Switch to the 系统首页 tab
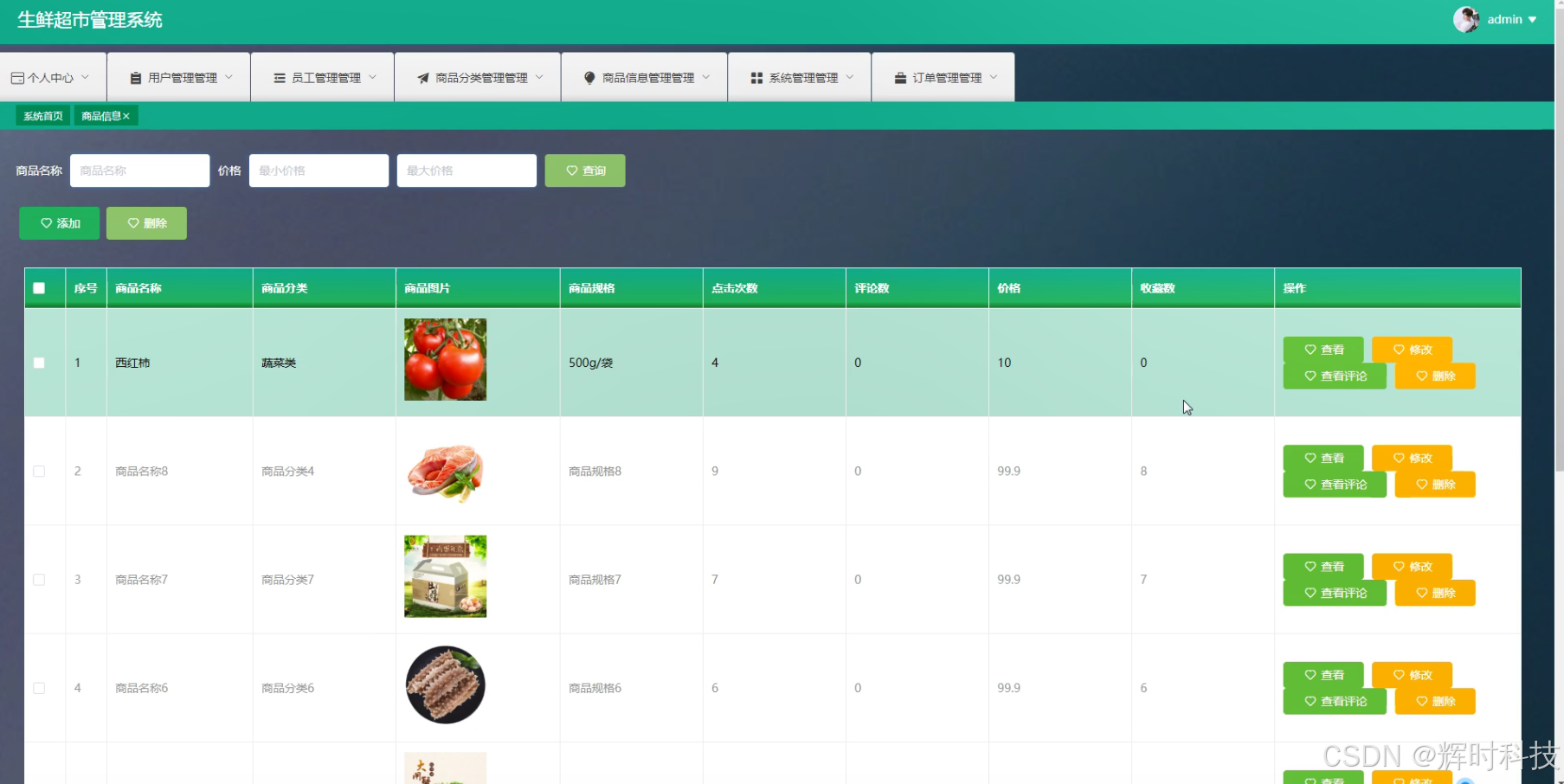This screenshot has width=1564, height=784. 43,116
